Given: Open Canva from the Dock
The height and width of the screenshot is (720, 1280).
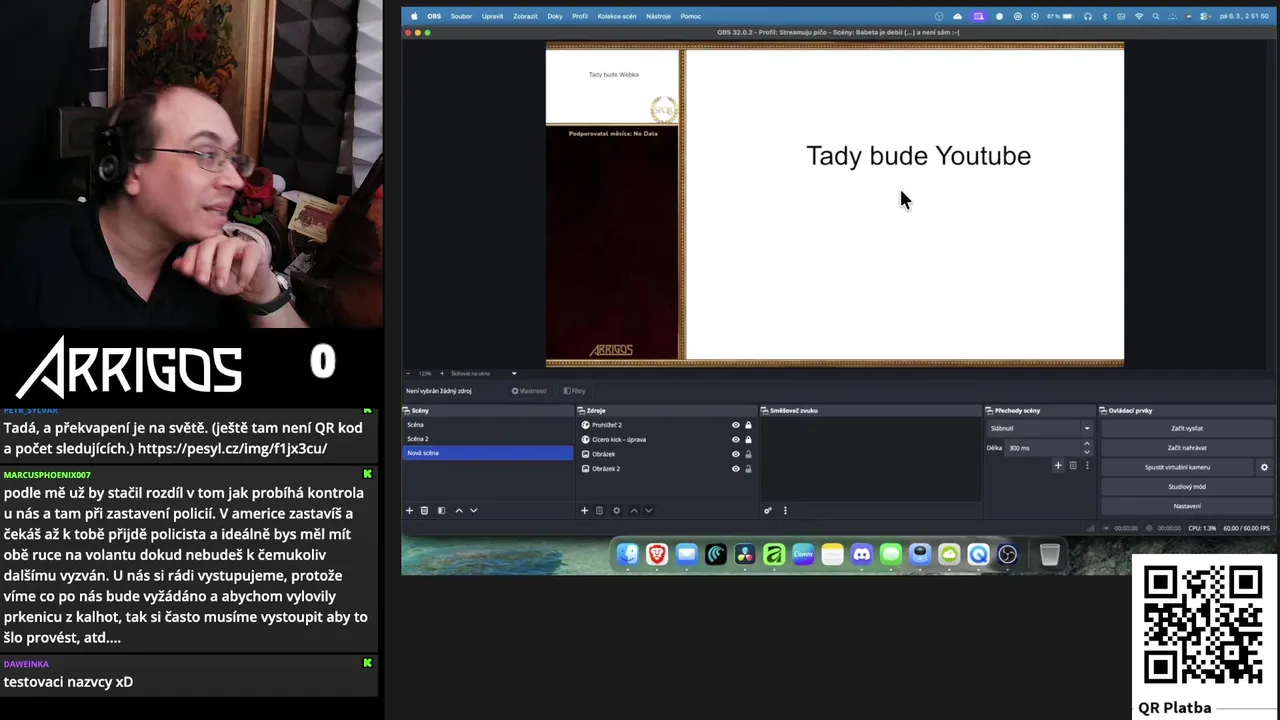Looking at the screenshot, I should (803, 554).
